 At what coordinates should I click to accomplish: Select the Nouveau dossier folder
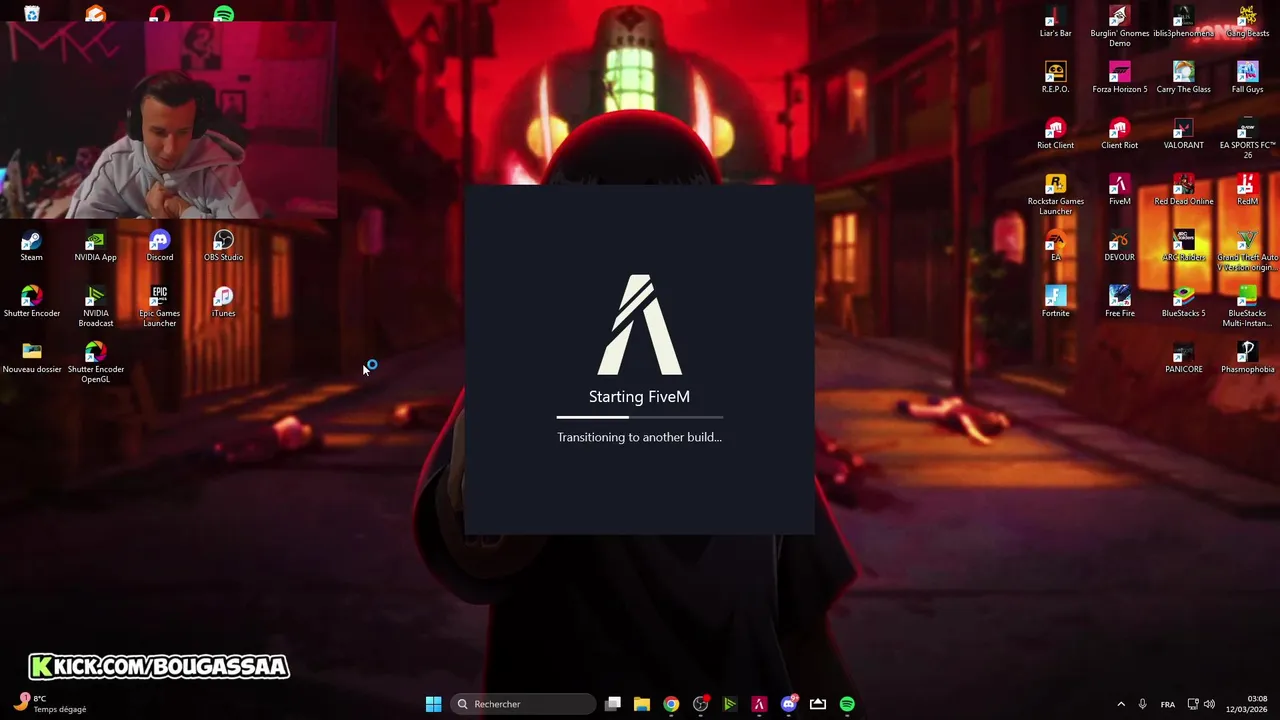coord(32,358)
